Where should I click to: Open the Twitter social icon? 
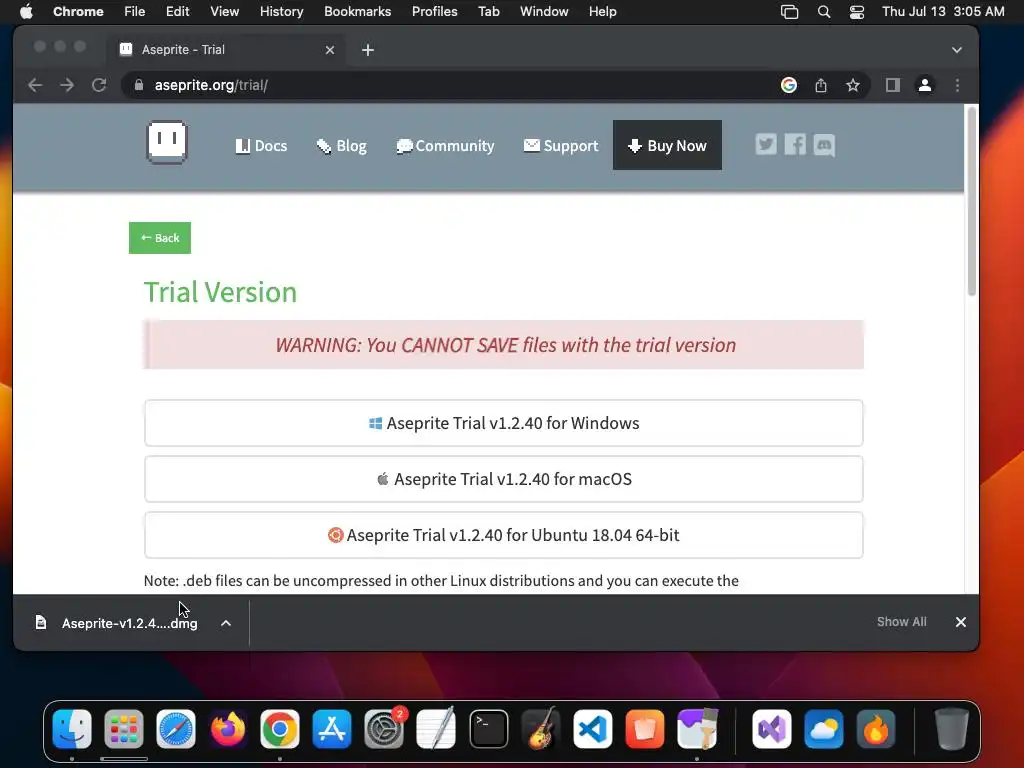coord(766,144)
